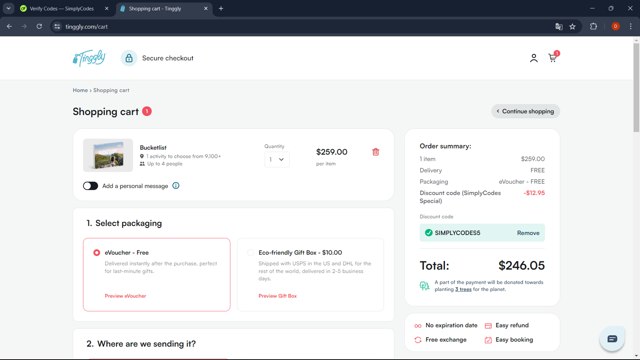Screen dimensions: 640x360
Task: Remove the SIMPLYCODES5 discount code
Action: (x=528, y=233)
